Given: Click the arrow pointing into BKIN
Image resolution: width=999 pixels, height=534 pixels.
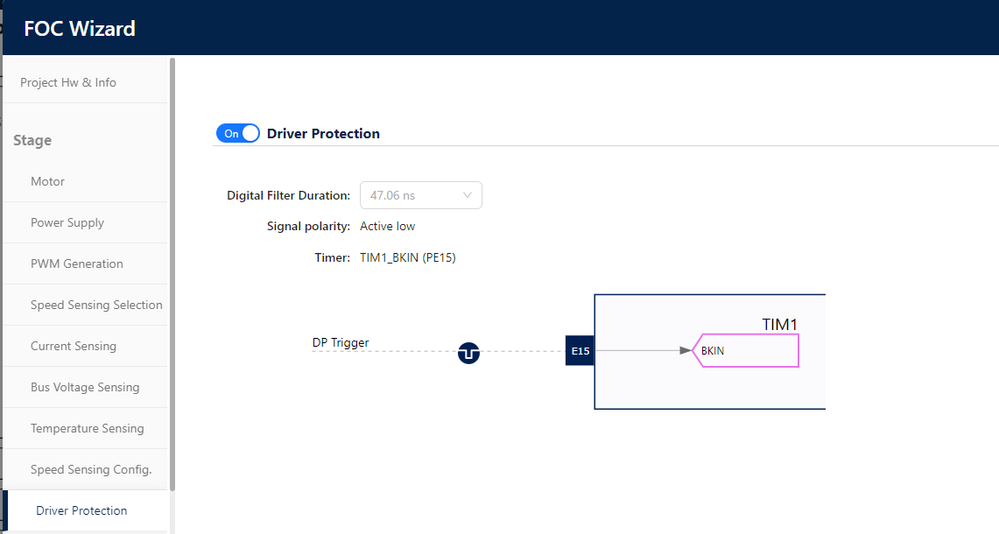Looking at the screenshot, I should 686,350.
